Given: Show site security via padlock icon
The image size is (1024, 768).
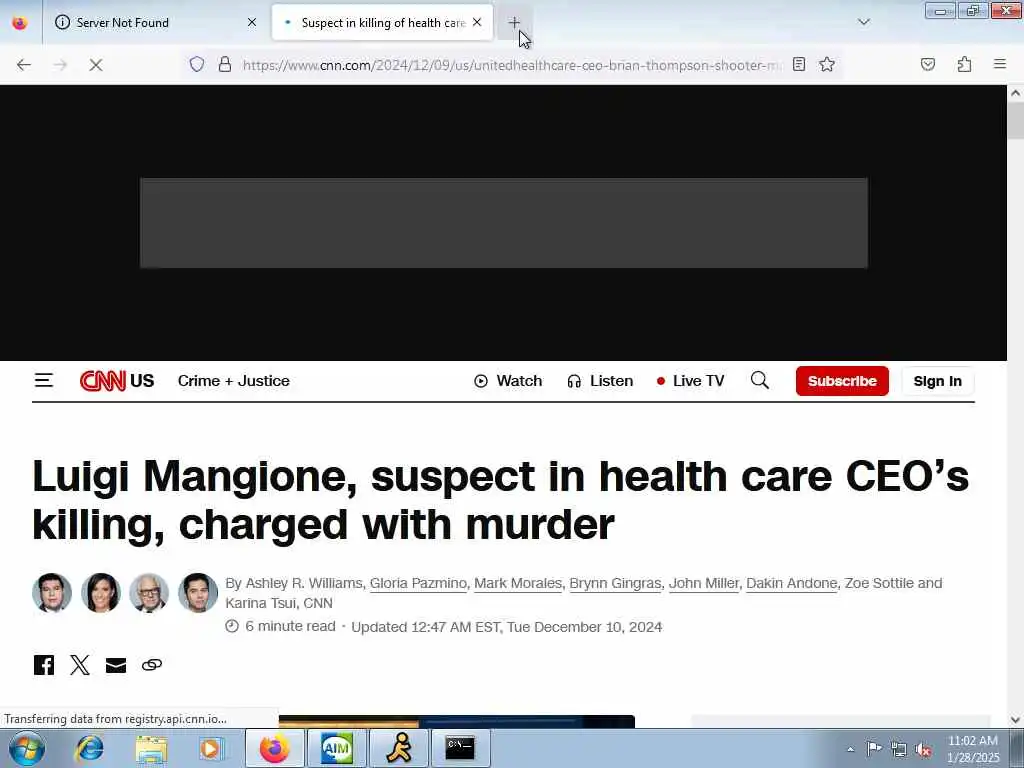Looking at the screenshot, I should point(225,64).
